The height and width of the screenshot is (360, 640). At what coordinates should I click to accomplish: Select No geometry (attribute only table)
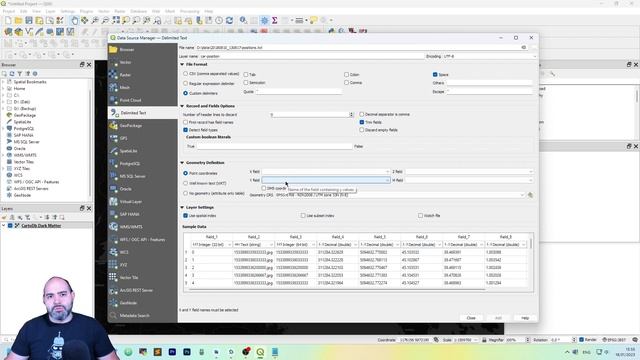point(185,193)
